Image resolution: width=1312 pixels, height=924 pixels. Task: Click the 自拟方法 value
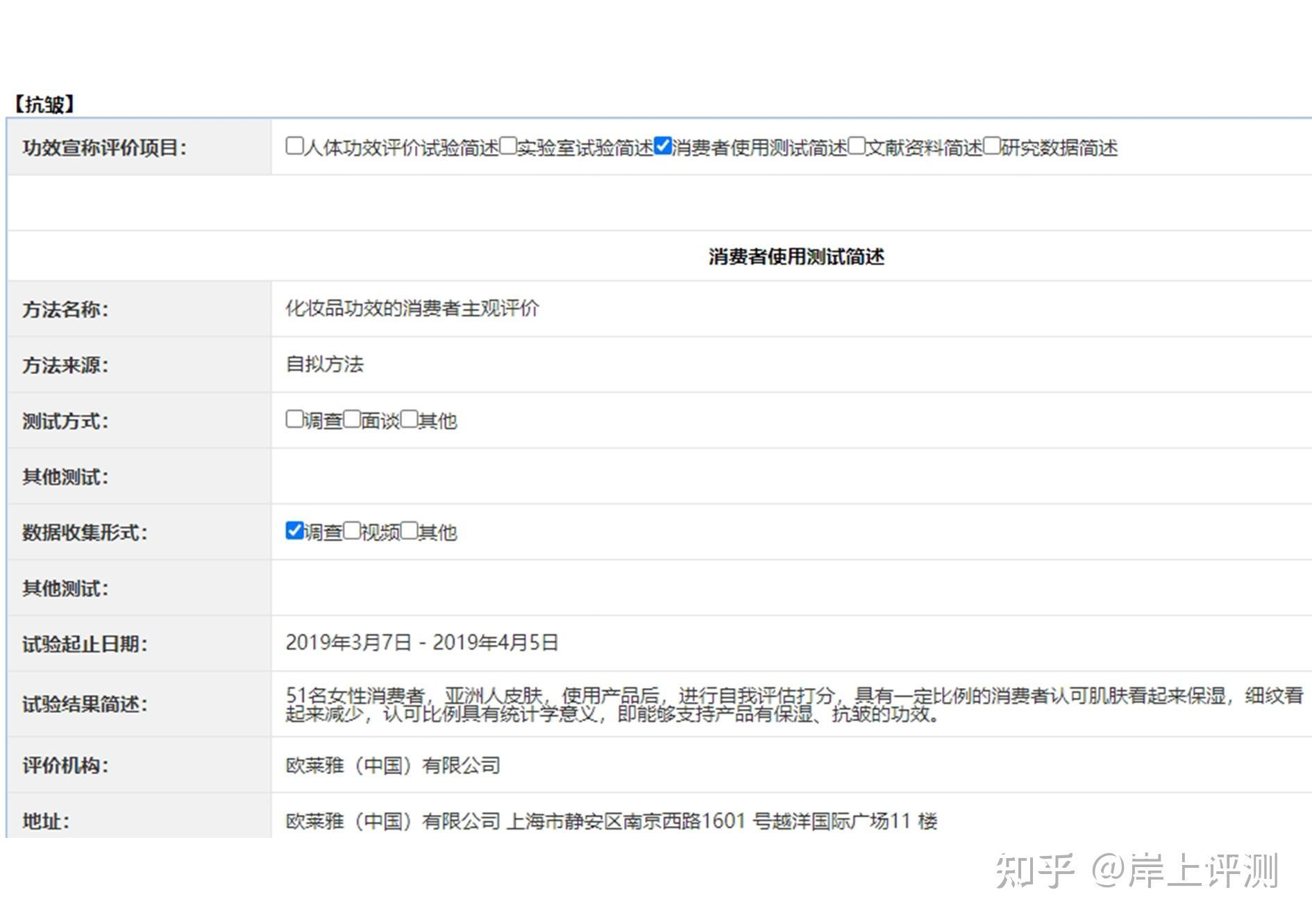[324, 364]
